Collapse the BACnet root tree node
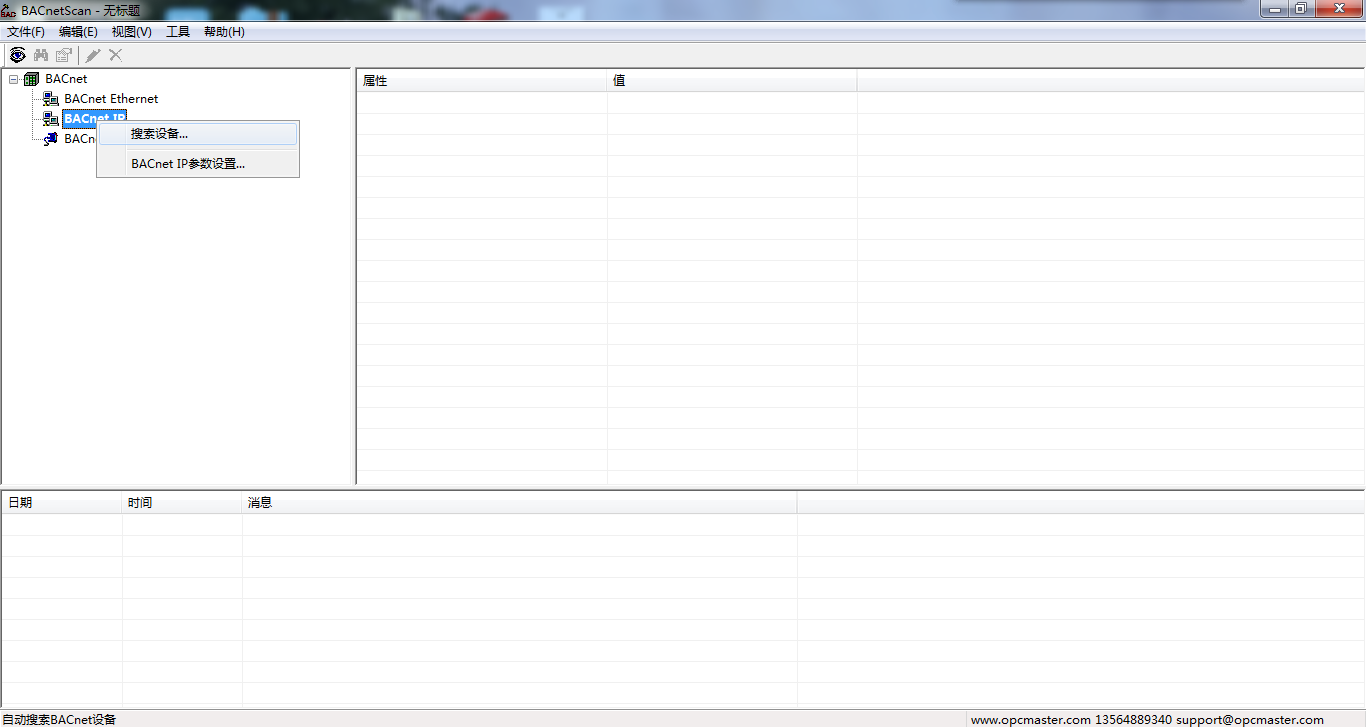 [13, 79]
